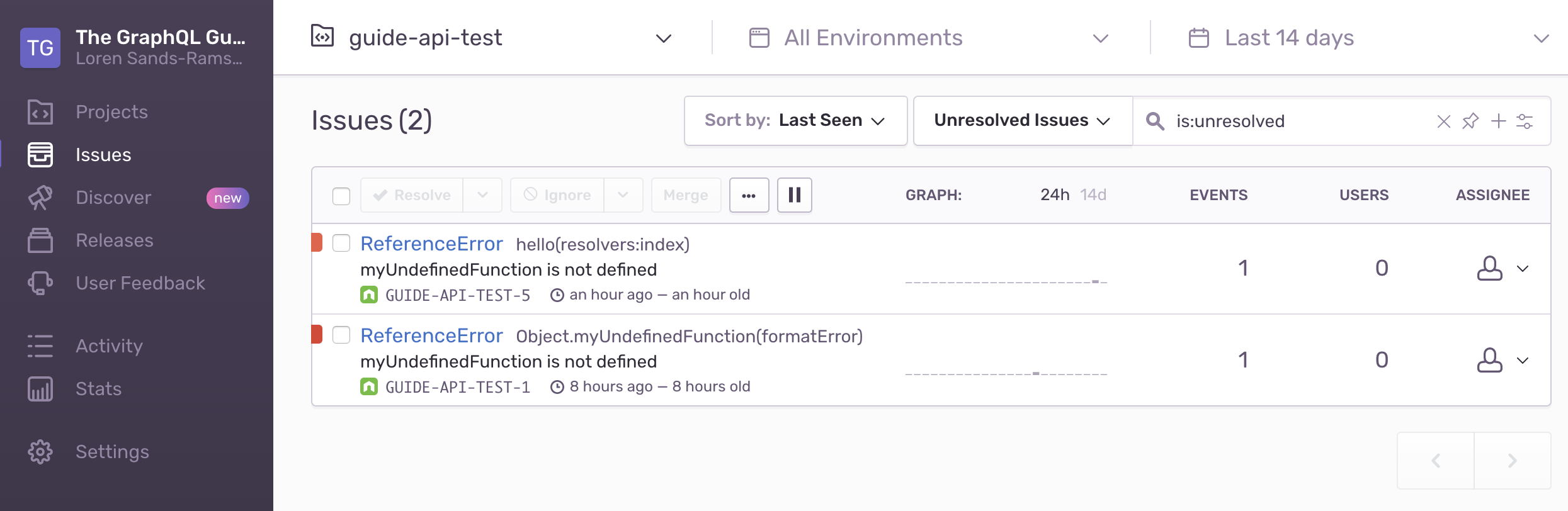Click the GUIDE-API-TEST-5 short ID text
Viewport: 1568px width, 511px height.
pyautogui.click(x=458, y=295)
